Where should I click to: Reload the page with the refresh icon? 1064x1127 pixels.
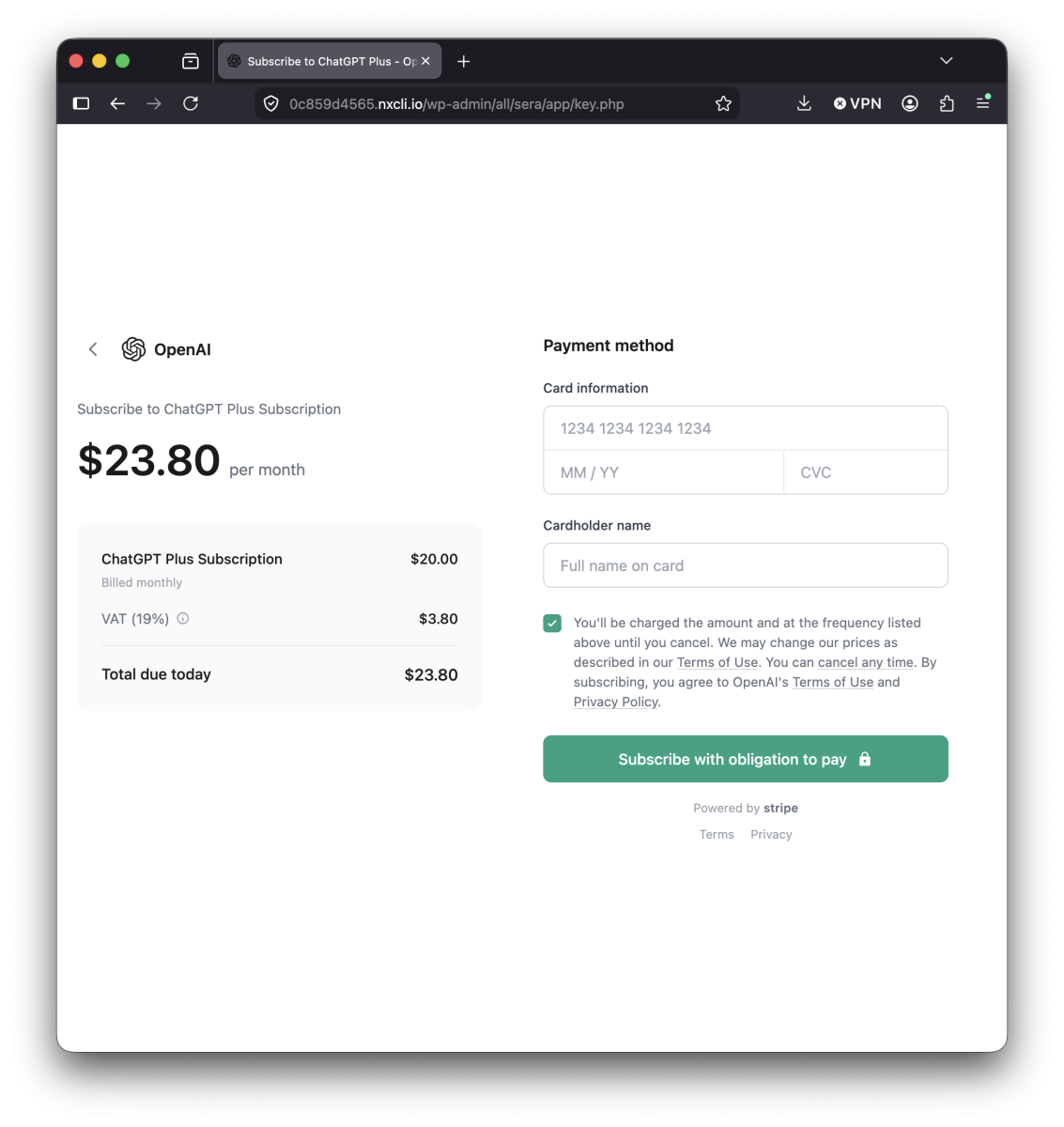191,103
